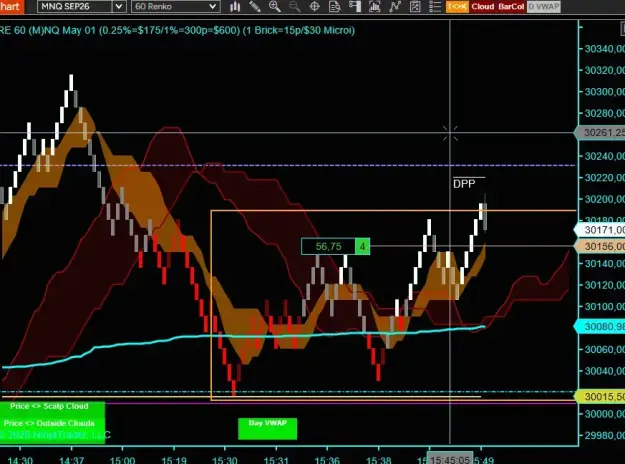Click the 30261,25 crosshair price marker
The height and width of the screenshot is (464, 625).
(601, 132)
